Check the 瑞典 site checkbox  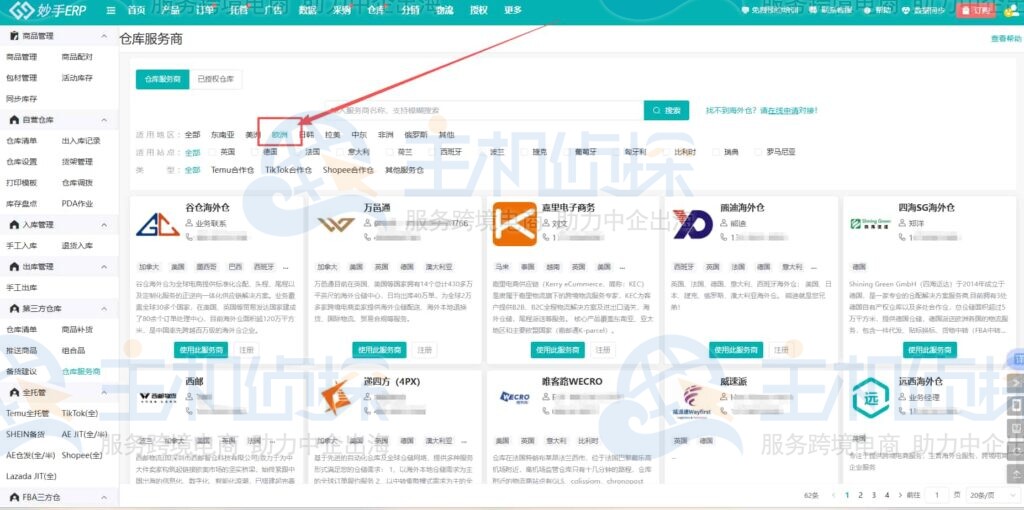[x=716, y=152]
